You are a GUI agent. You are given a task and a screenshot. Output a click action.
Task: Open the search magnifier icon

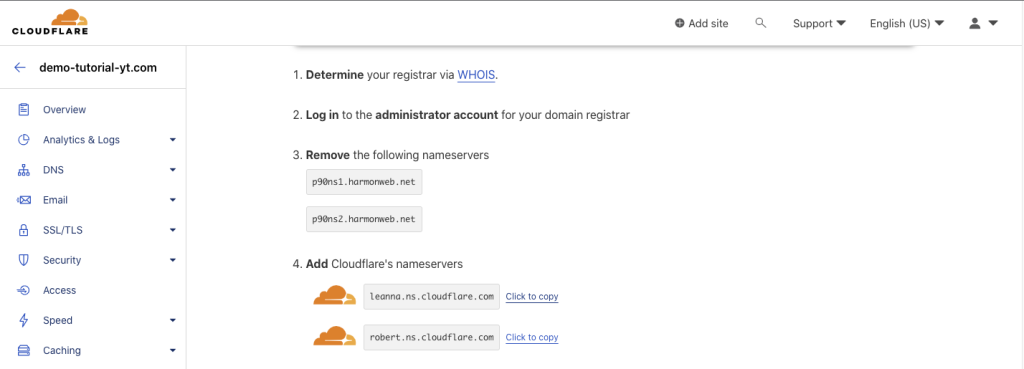760,23
